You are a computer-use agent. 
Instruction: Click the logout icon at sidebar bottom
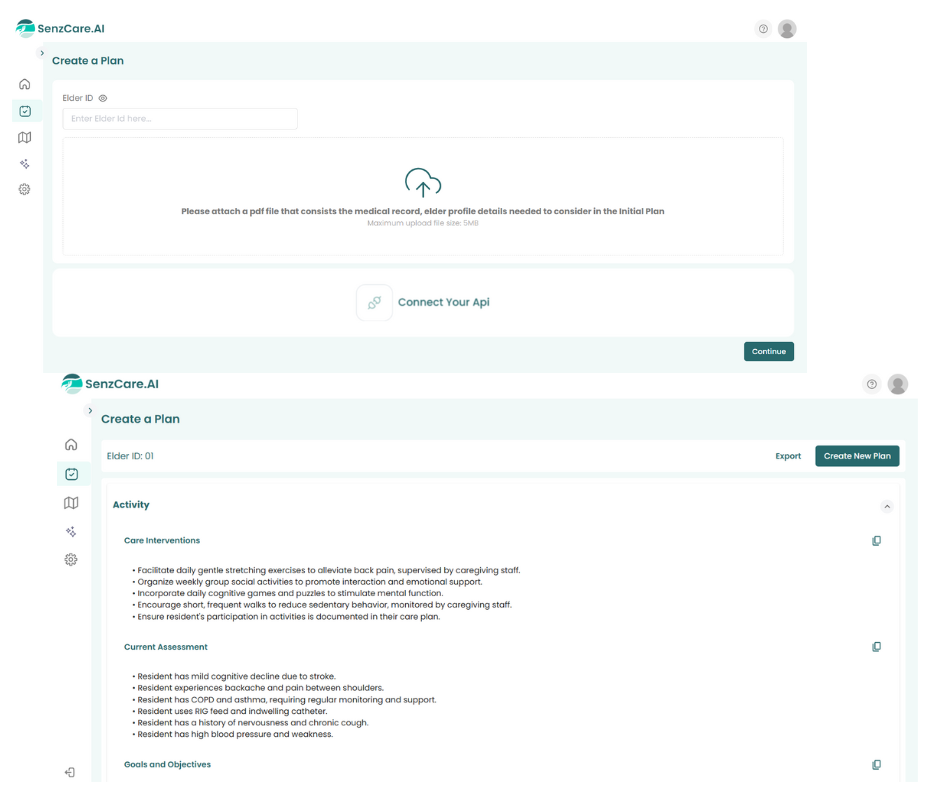tap(70, 772)
